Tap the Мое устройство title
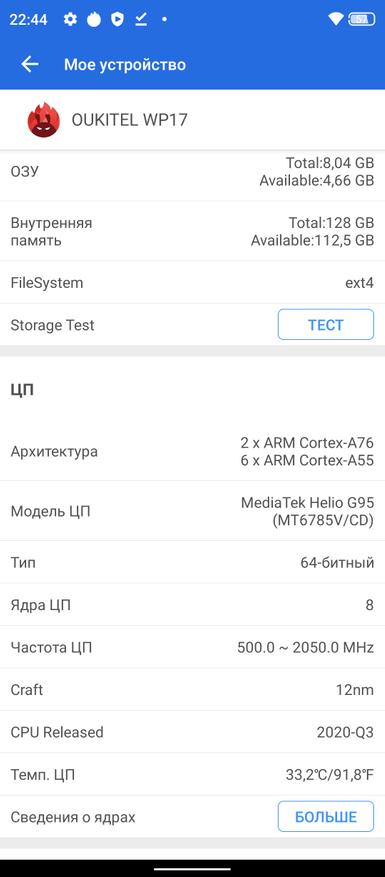This screenshot has width=385, height=877. pyautogui.click(x=125, y=64)
